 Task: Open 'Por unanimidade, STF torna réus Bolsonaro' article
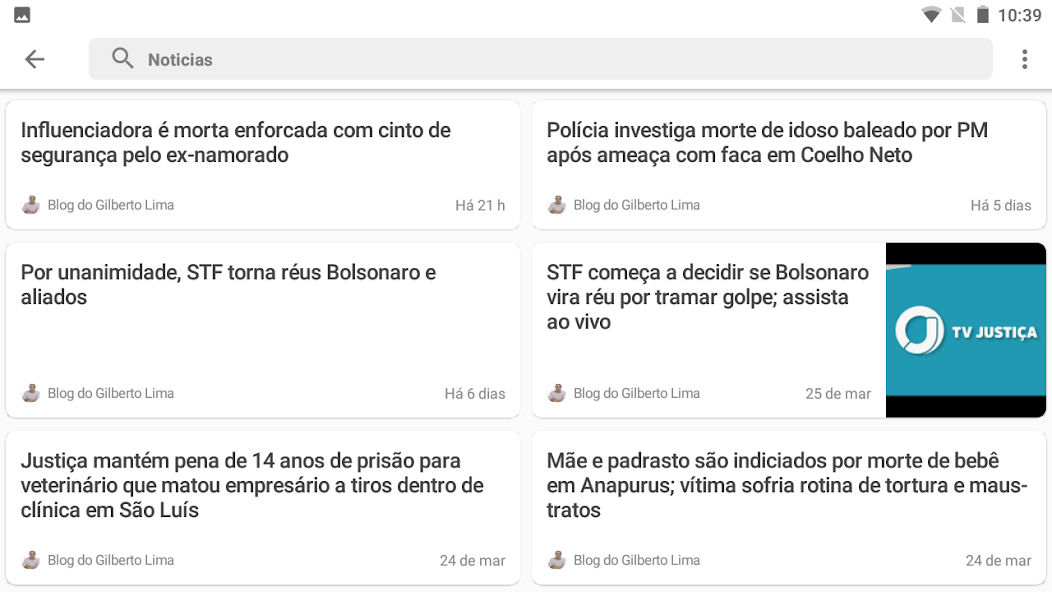[x=228, y=285]
